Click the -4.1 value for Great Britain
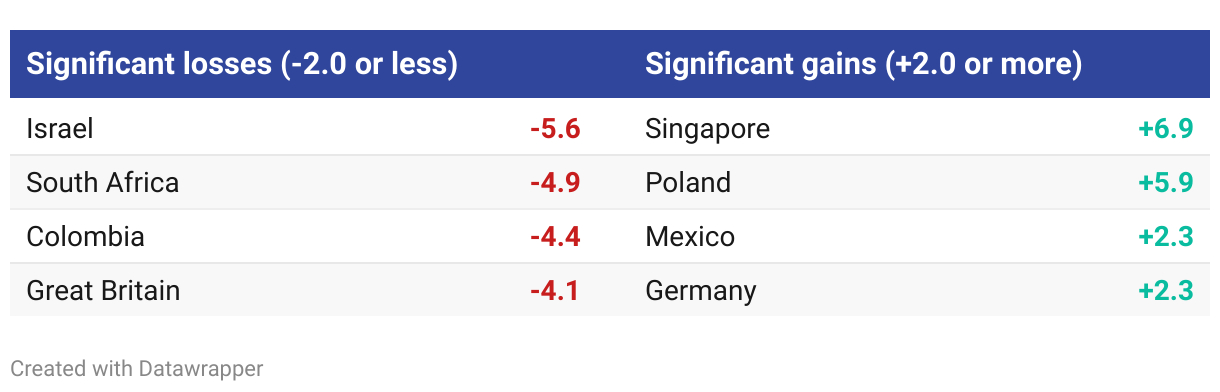 555,291
